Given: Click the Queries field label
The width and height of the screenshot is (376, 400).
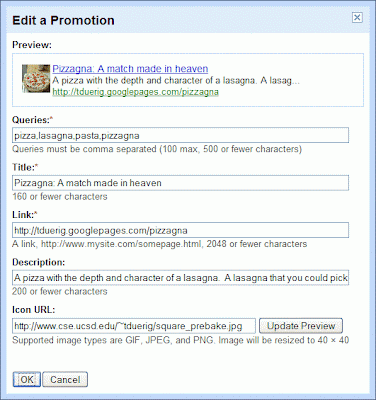Looking at the screenshot, I should click(x=31, y=120).
